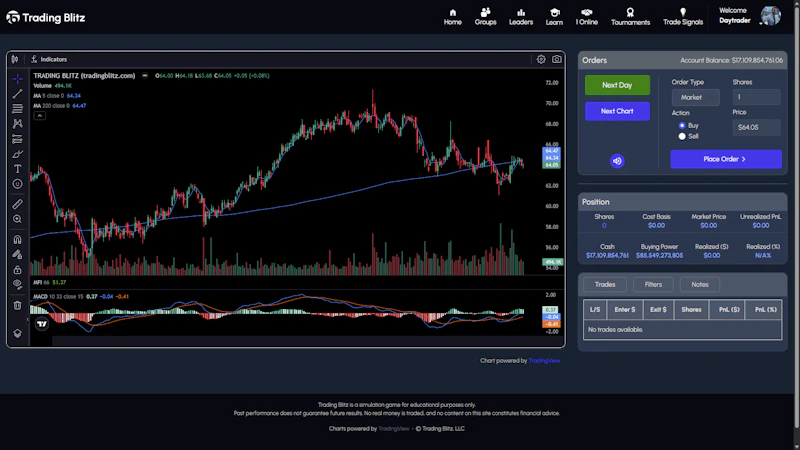Toggle sound with the speaker button
800x450 pixels.
[617, 161]
